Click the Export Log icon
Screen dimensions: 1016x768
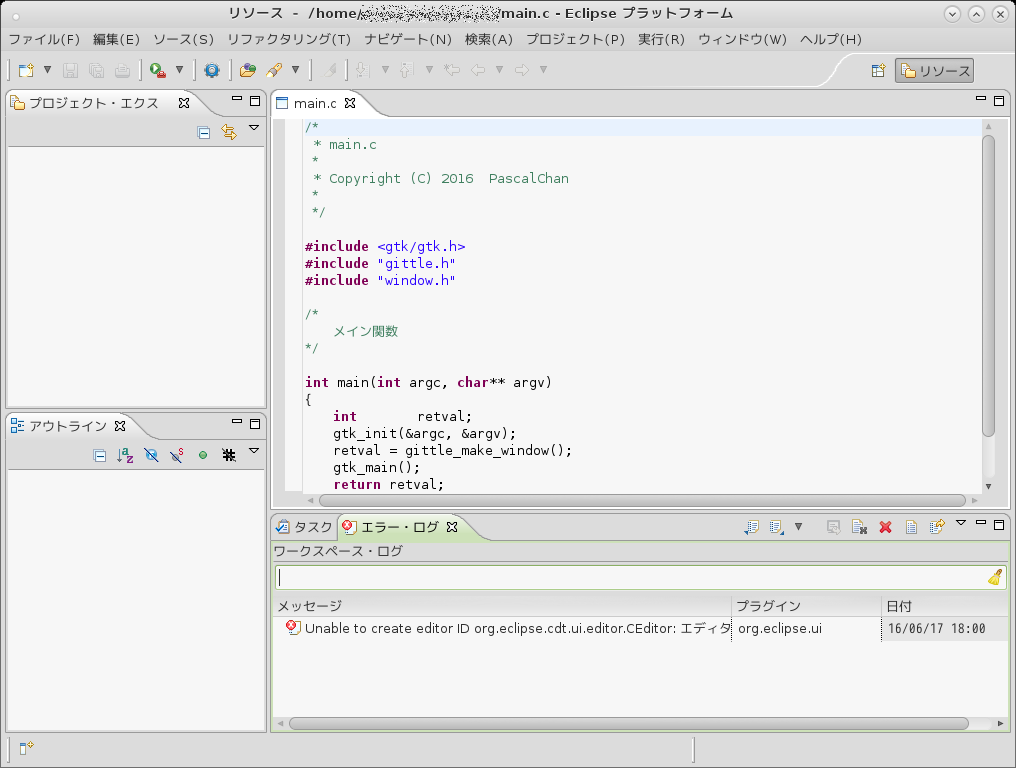[750, 527]
